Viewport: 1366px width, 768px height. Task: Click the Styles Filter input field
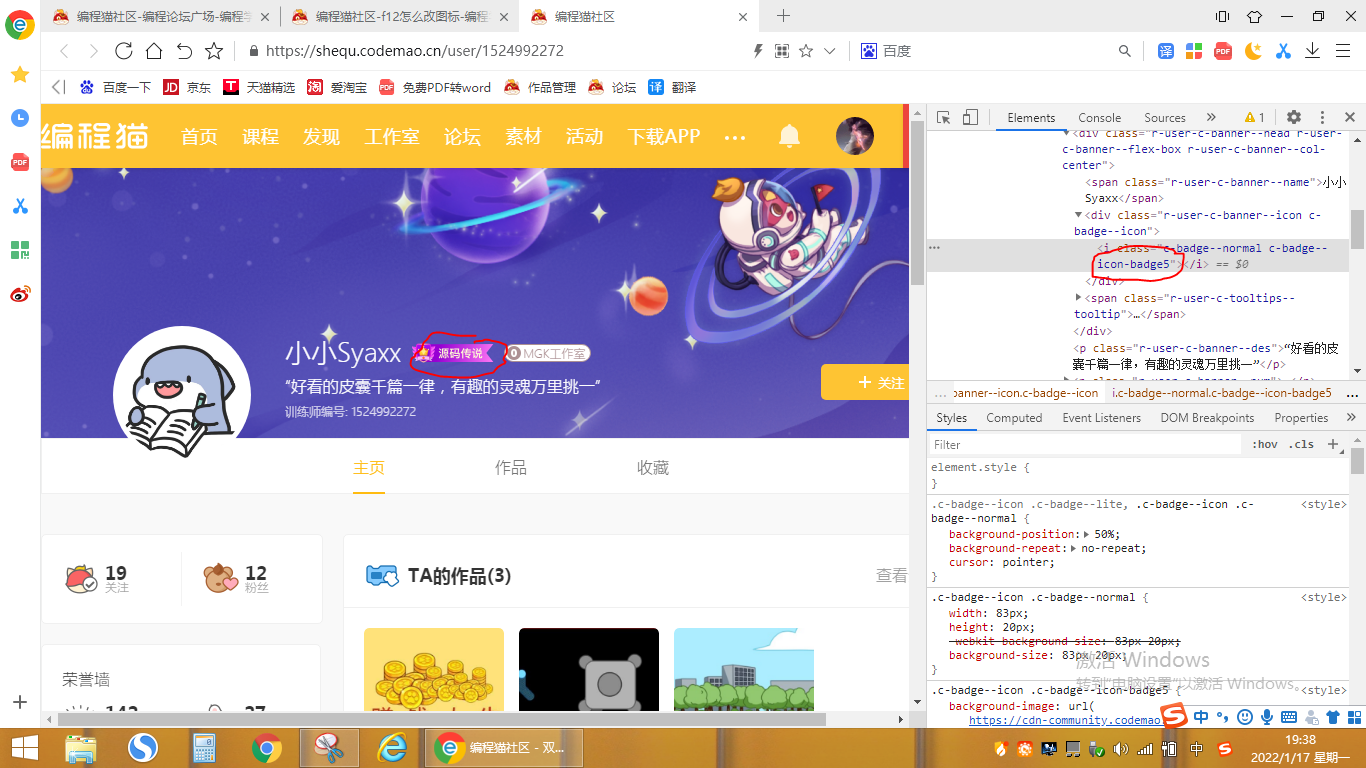coord(1086,445)
